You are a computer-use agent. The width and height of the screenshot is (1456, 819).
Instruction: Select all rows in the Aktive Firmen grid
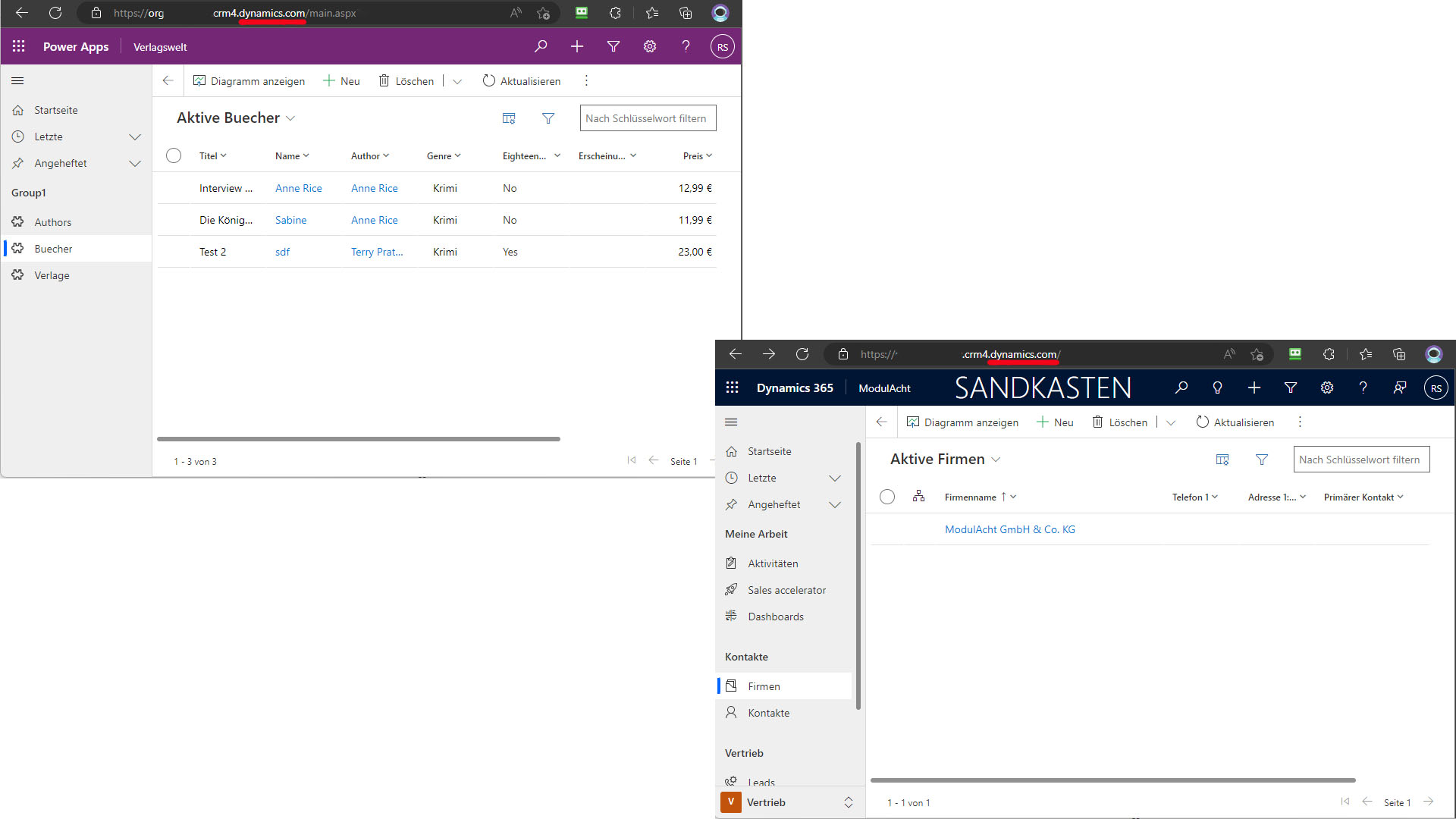887,497
